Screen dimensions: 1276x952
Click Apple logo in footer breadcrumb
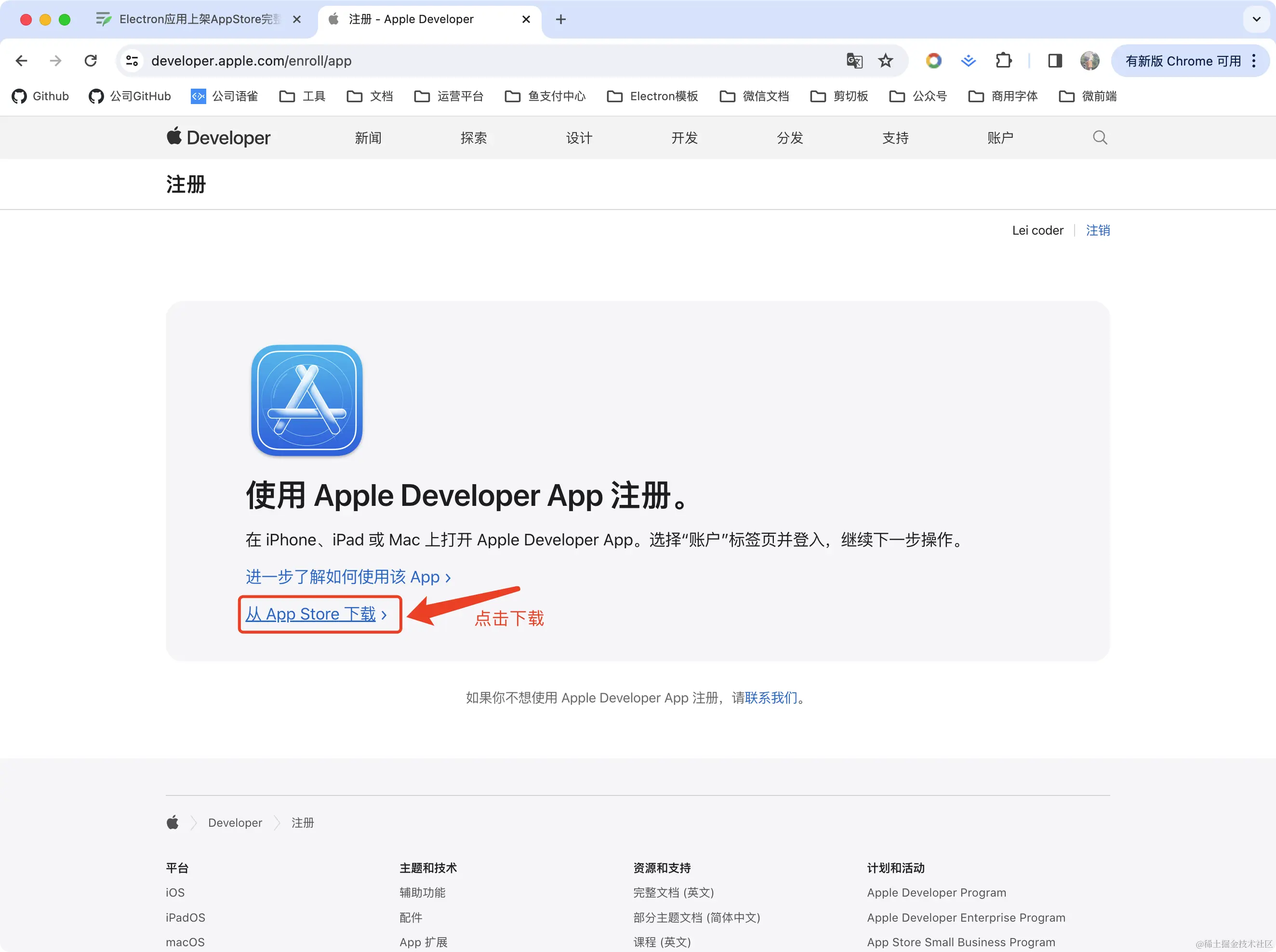(173, 822)
